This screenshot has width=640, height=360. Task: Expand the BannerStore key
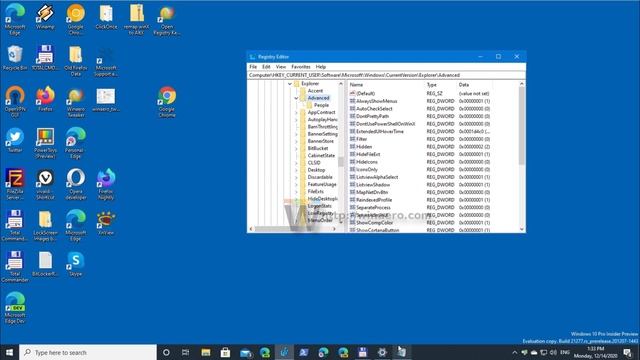[x=296, y=141]
